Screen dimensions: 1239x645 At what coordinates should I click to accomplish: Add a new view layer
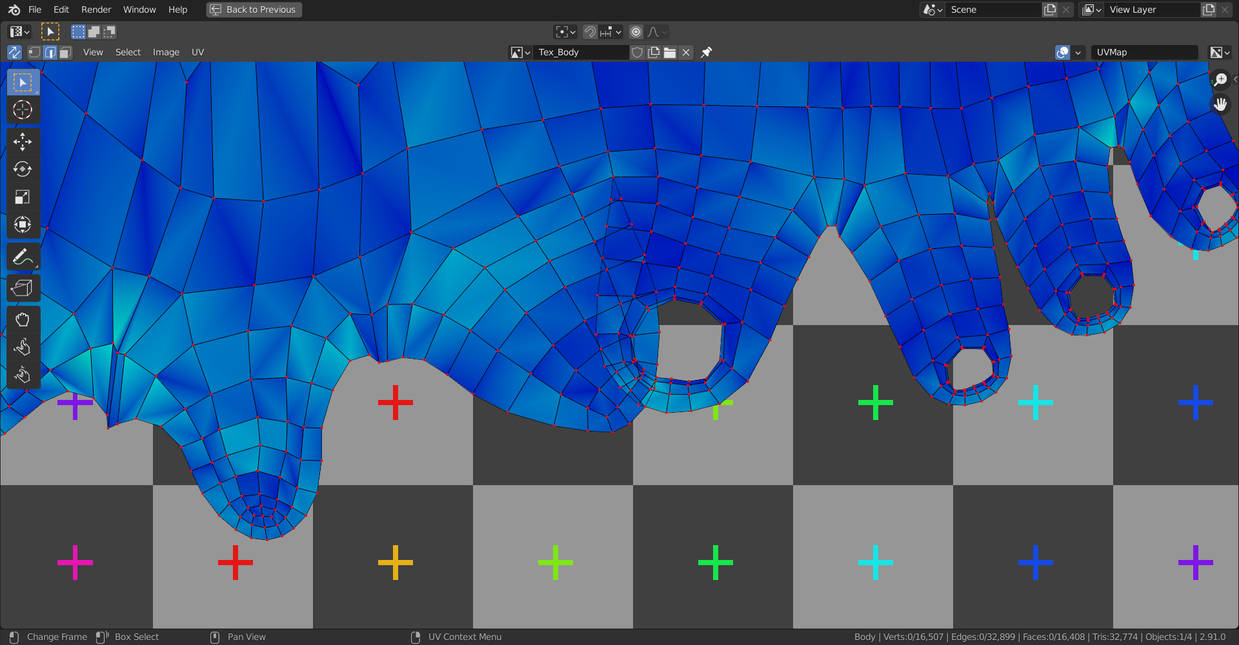click(1209, 9)
